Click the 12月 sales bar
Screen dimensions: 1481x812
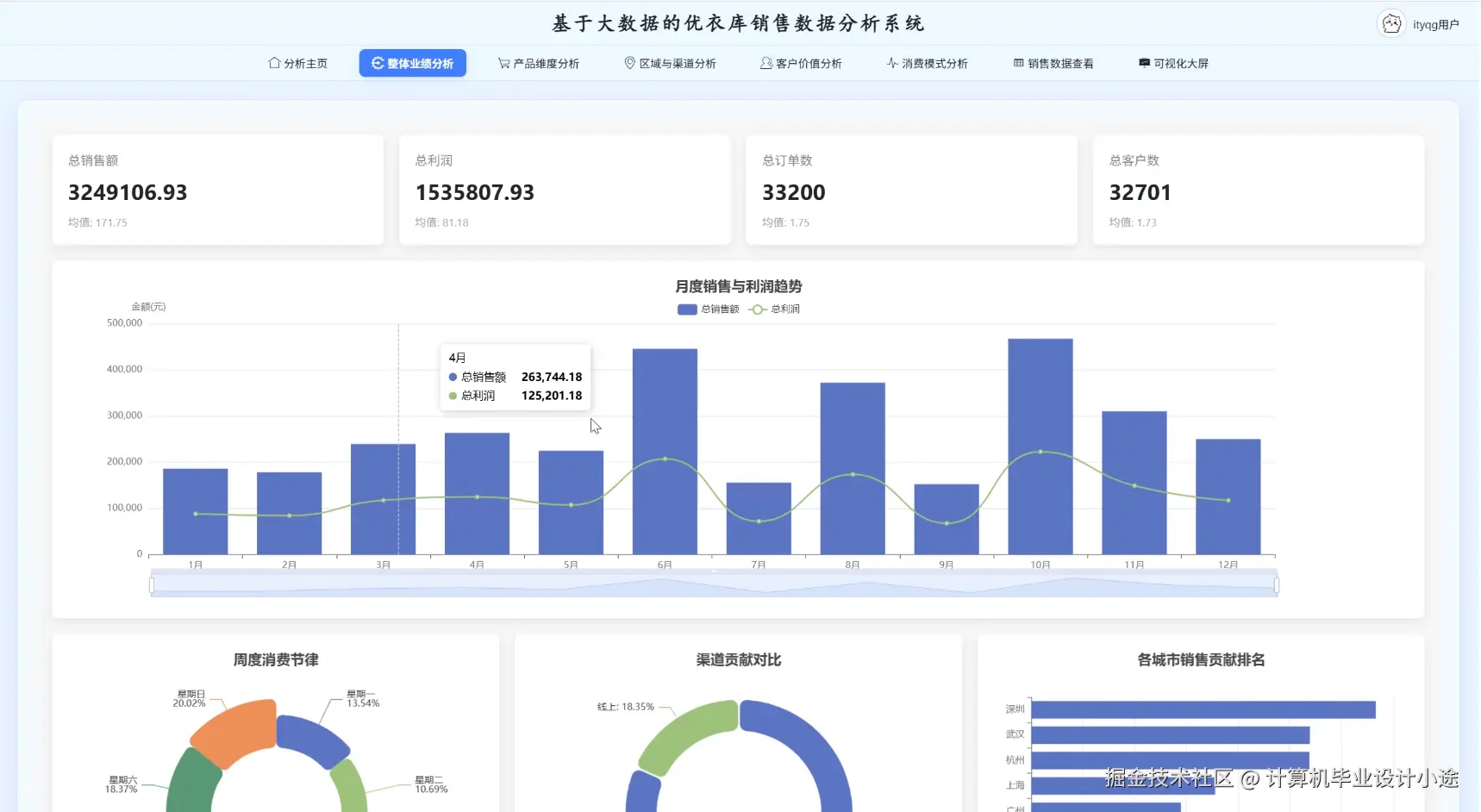click(x=1229, y=497)
